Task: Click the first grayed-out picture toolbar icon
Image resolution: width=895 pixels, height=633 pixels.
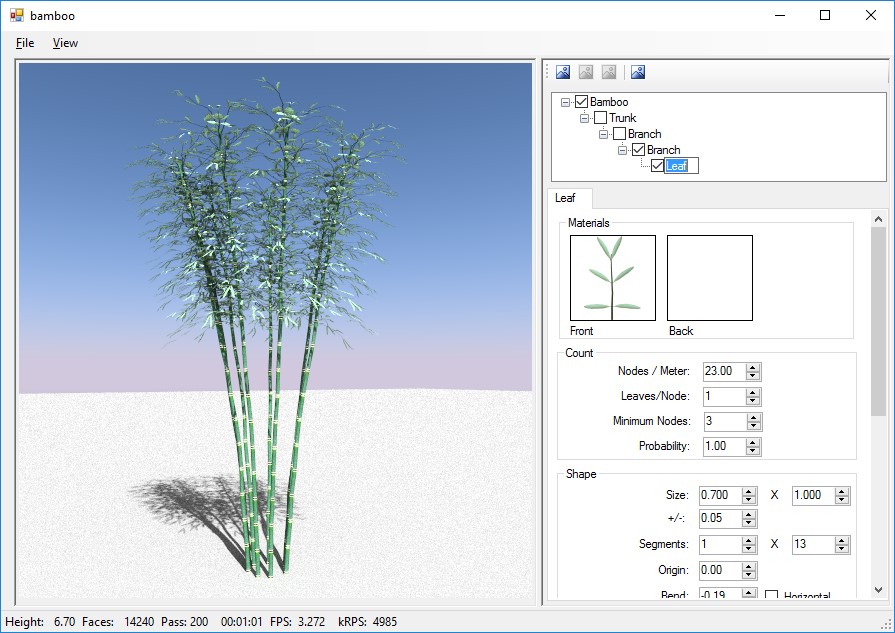Action: point(586,72)
